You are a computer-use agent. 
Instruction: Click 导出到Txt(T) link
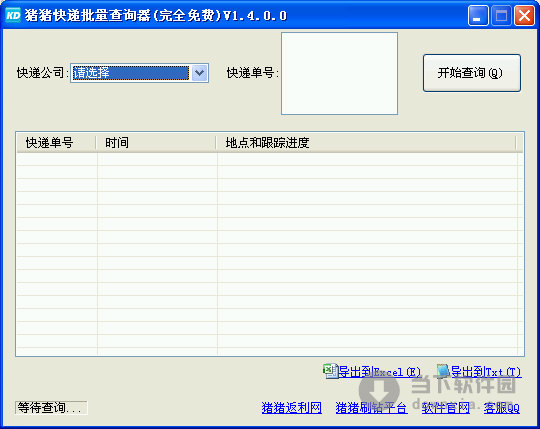[x=486, y=372]
